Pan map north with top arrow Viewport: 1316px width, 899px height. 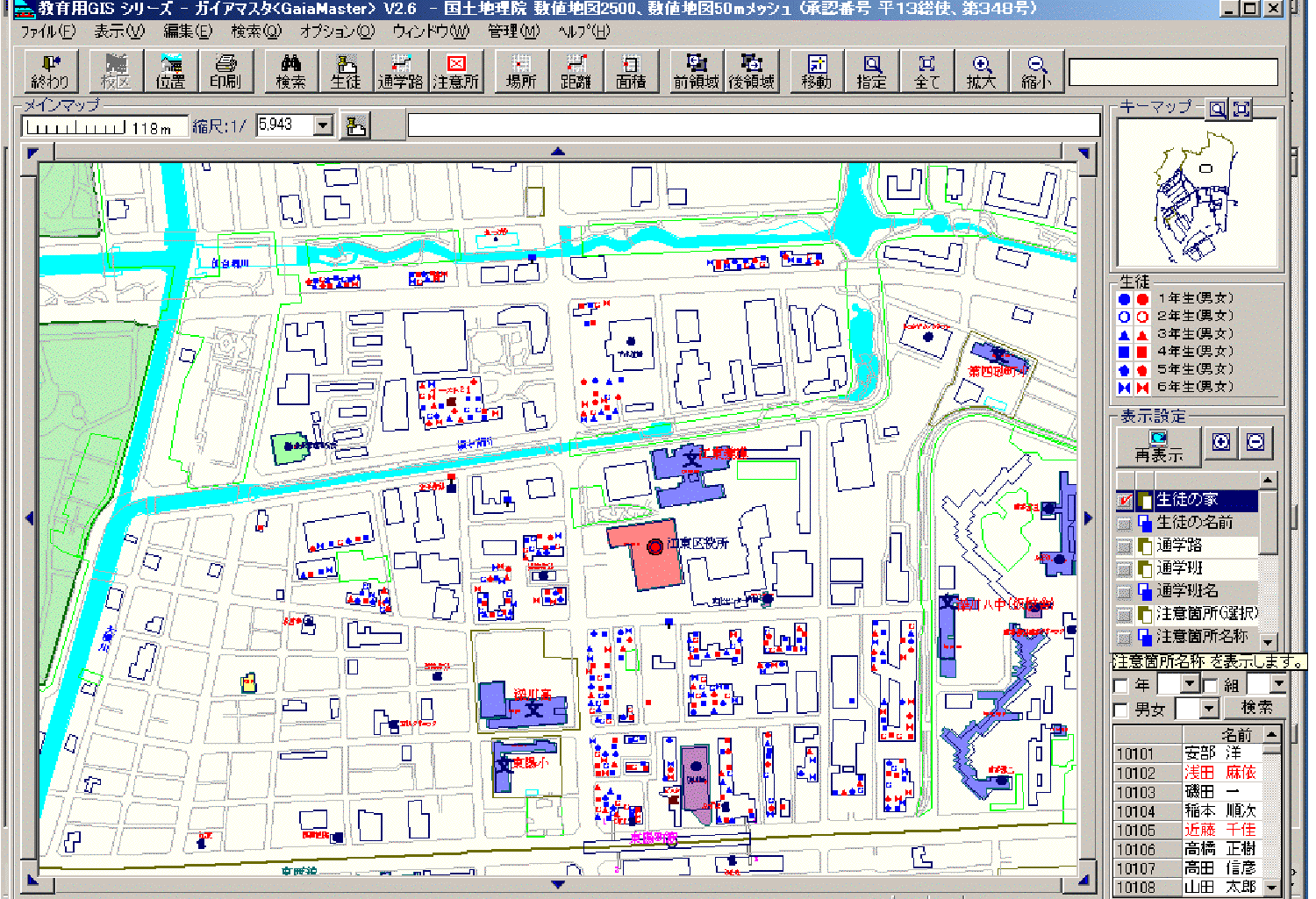(x=558, y=152)
